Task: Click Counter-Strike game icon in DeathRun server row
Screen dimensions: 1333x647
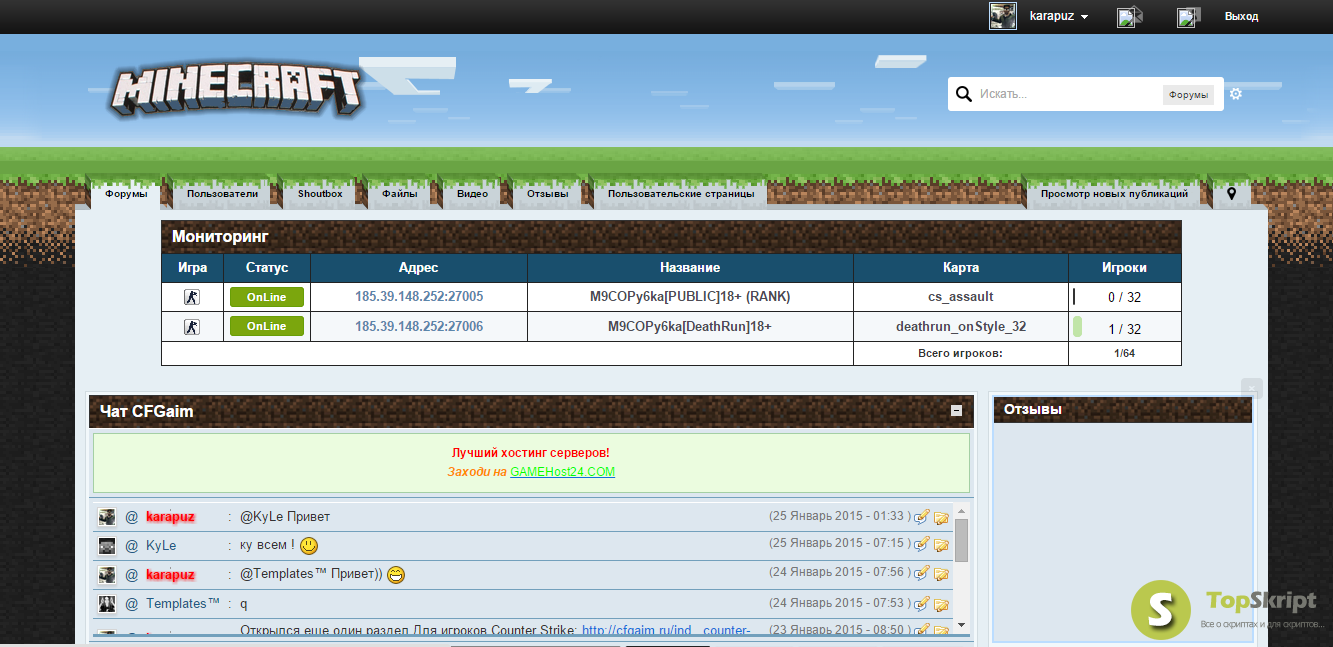Action: (192, 327)
